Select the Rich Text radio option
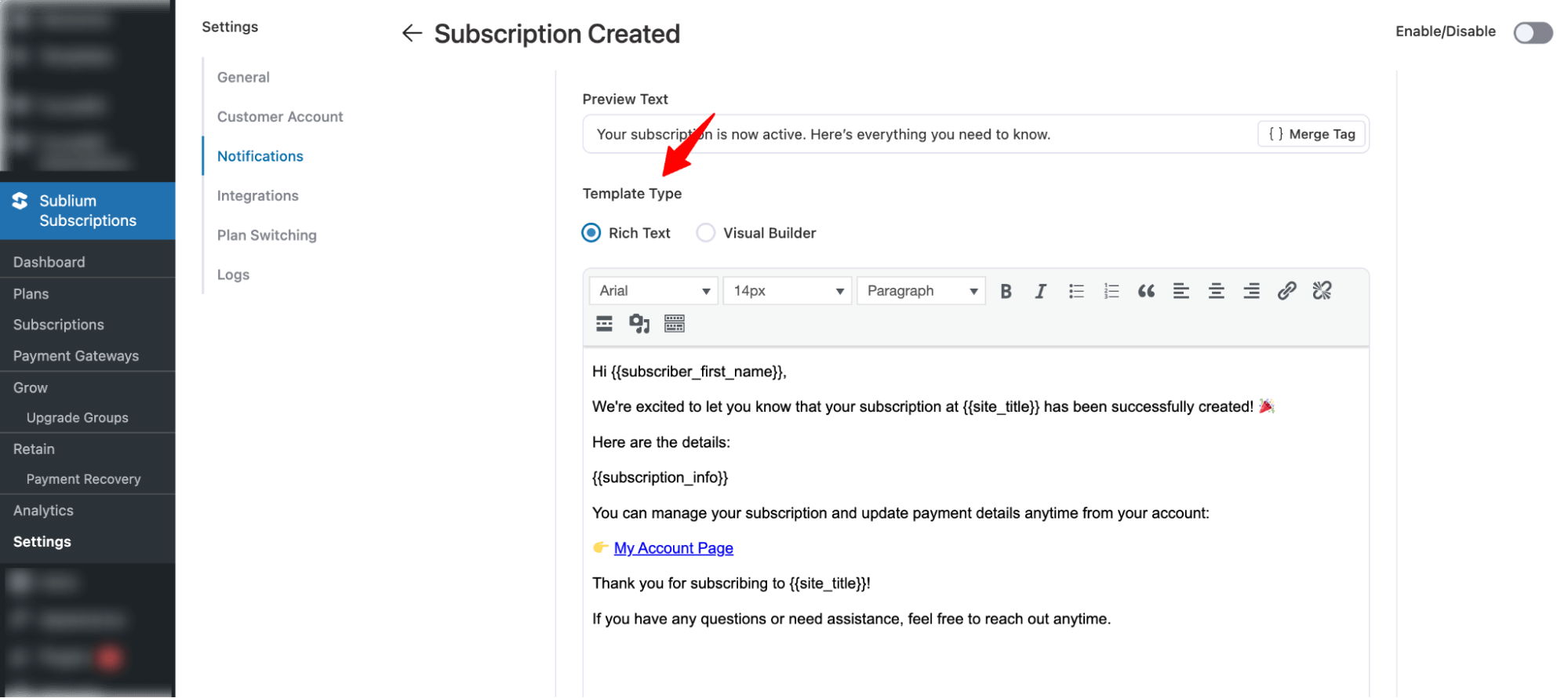1568x698 pixels. (591, 233)
